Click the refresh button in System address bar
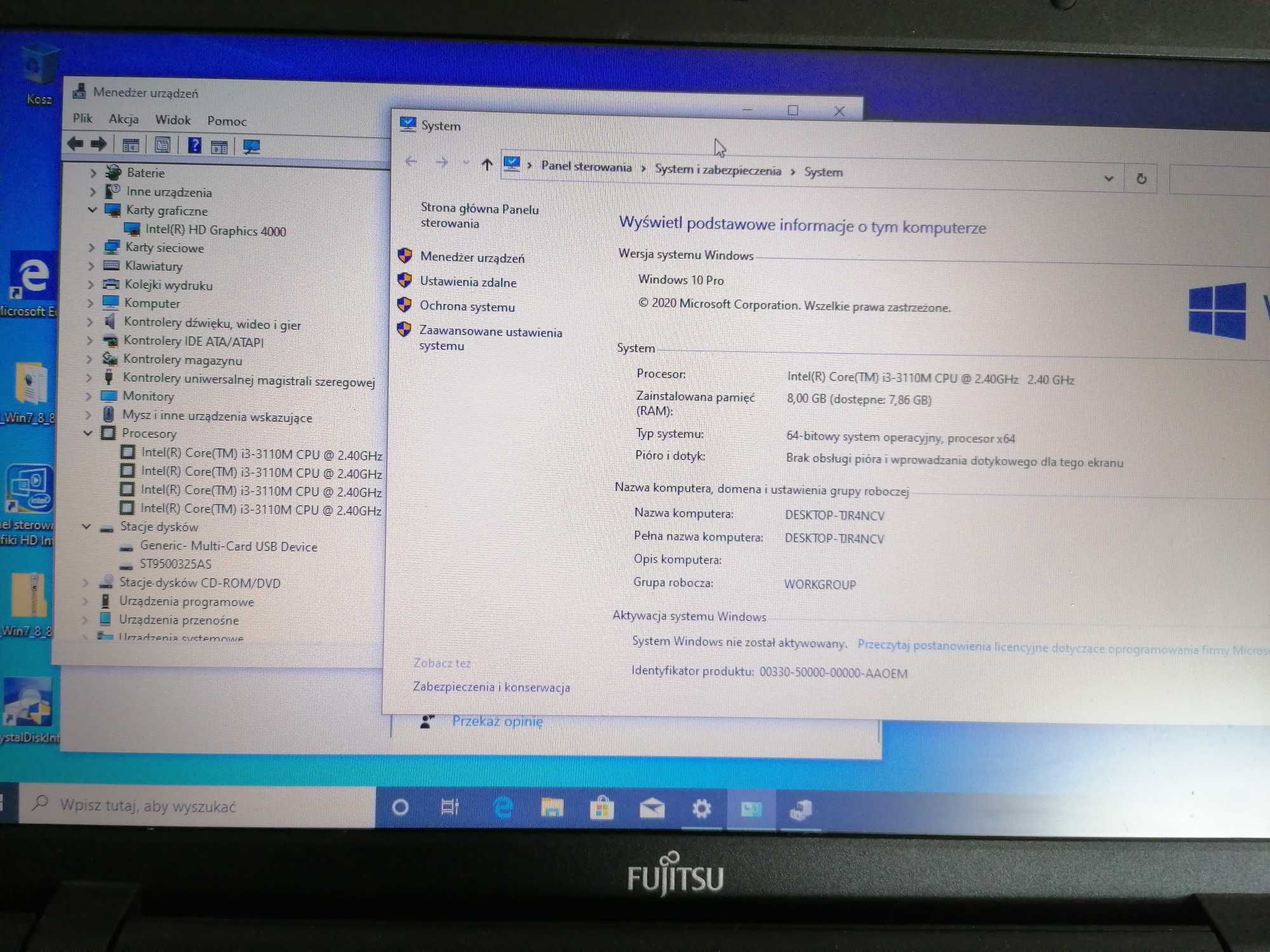This screenshot has width=1270, height=952. 1141,179
